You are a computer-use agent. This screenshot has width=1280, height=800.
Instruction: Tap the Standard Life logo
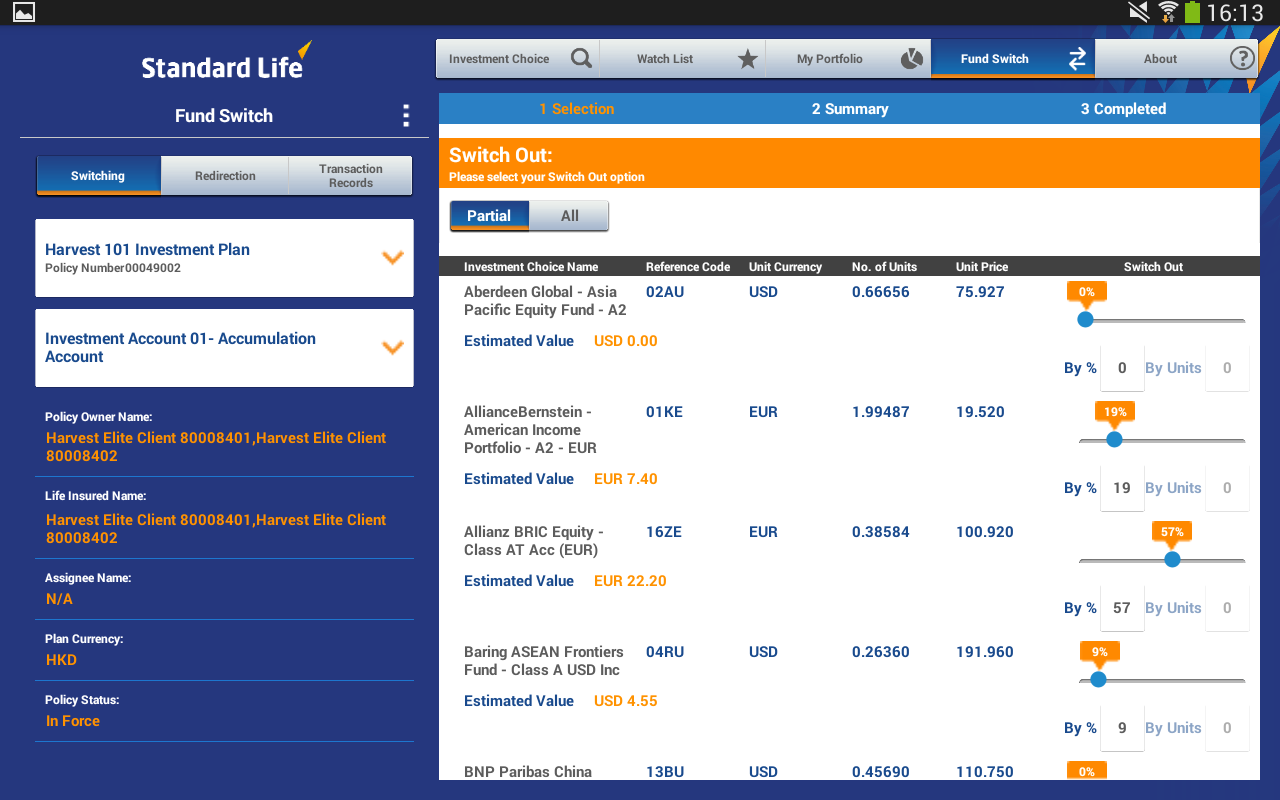pos(226,62)
